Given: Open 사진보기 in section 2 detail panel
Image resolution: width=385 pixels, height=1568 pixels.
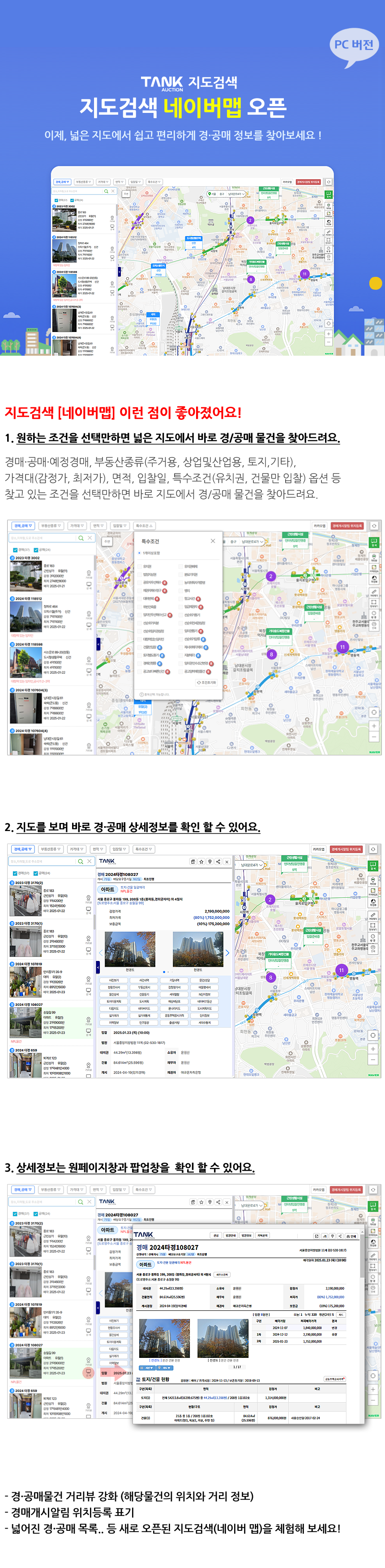Looking at the screenshot, I should tap(114, 980).
